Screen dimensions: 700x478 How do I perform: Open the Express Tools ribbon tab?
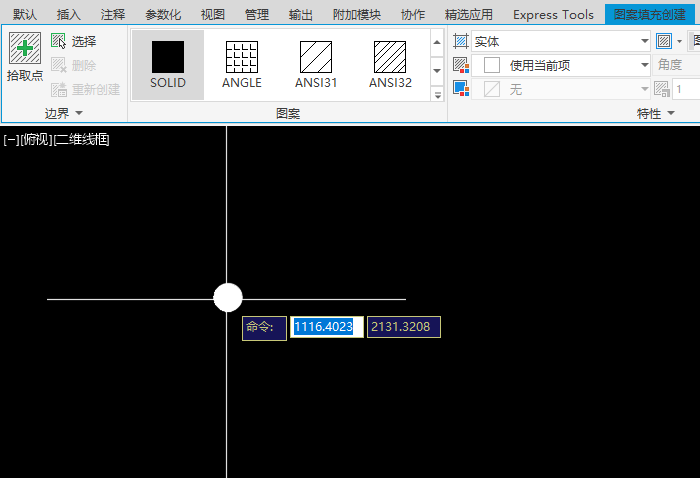click(x=553, y=15)
